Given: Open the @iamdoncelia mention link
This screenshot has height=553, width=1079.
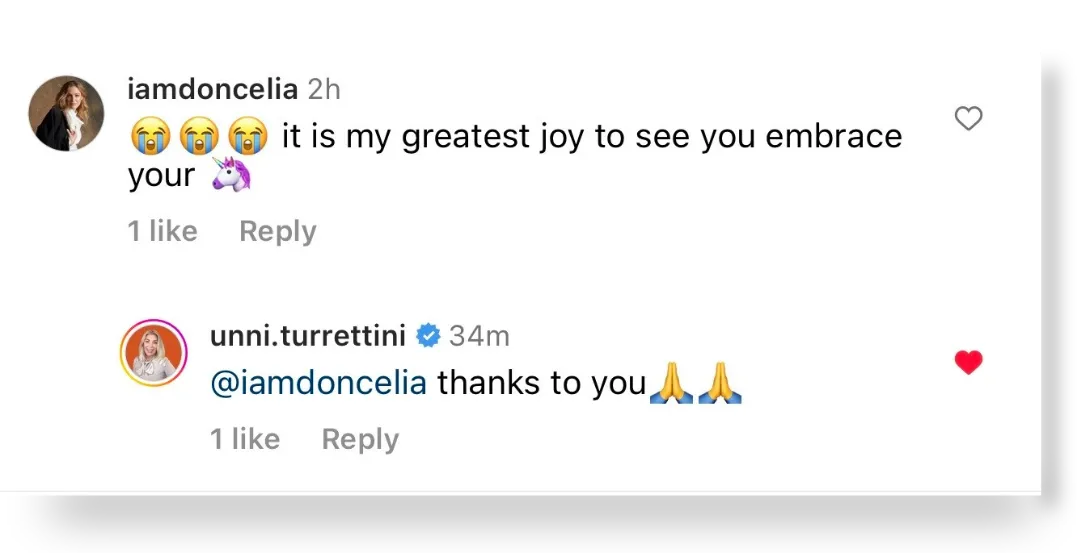Looking at the screenshot, I should [318, 383].
